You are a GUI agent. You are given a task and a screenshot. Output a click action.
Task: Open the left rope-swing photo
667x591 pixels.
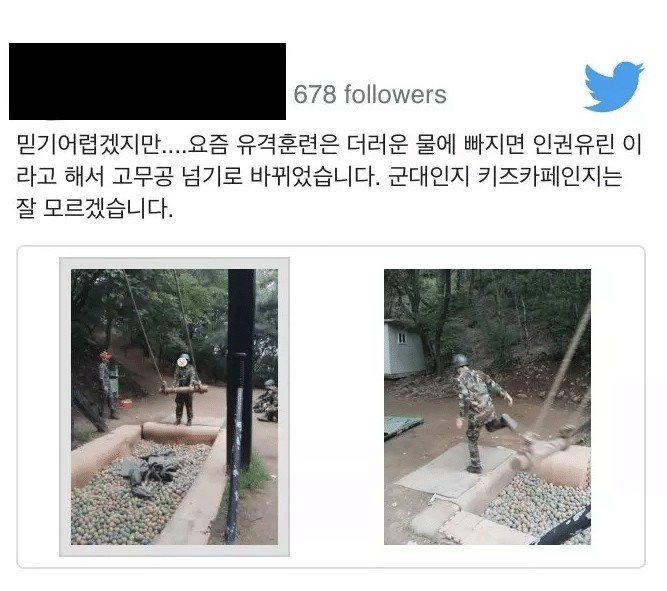coord(174,407)
